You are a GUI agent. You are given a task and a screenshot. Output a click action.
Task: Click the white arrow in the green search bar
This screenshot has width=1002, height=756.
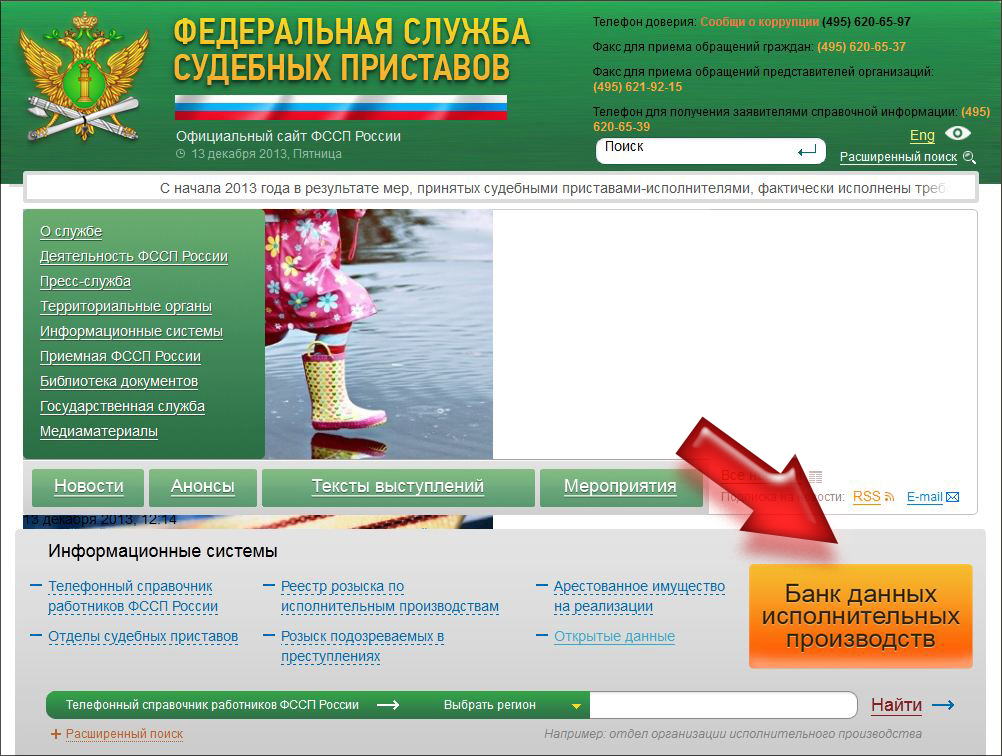387,705
